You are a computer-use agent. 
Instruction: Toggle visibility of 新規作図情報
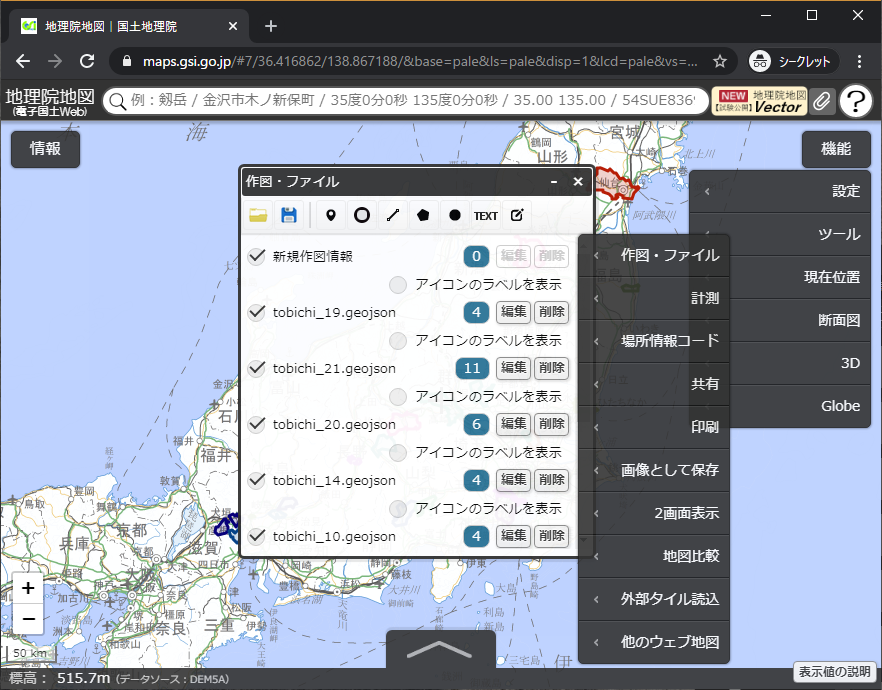click(256, 256)
